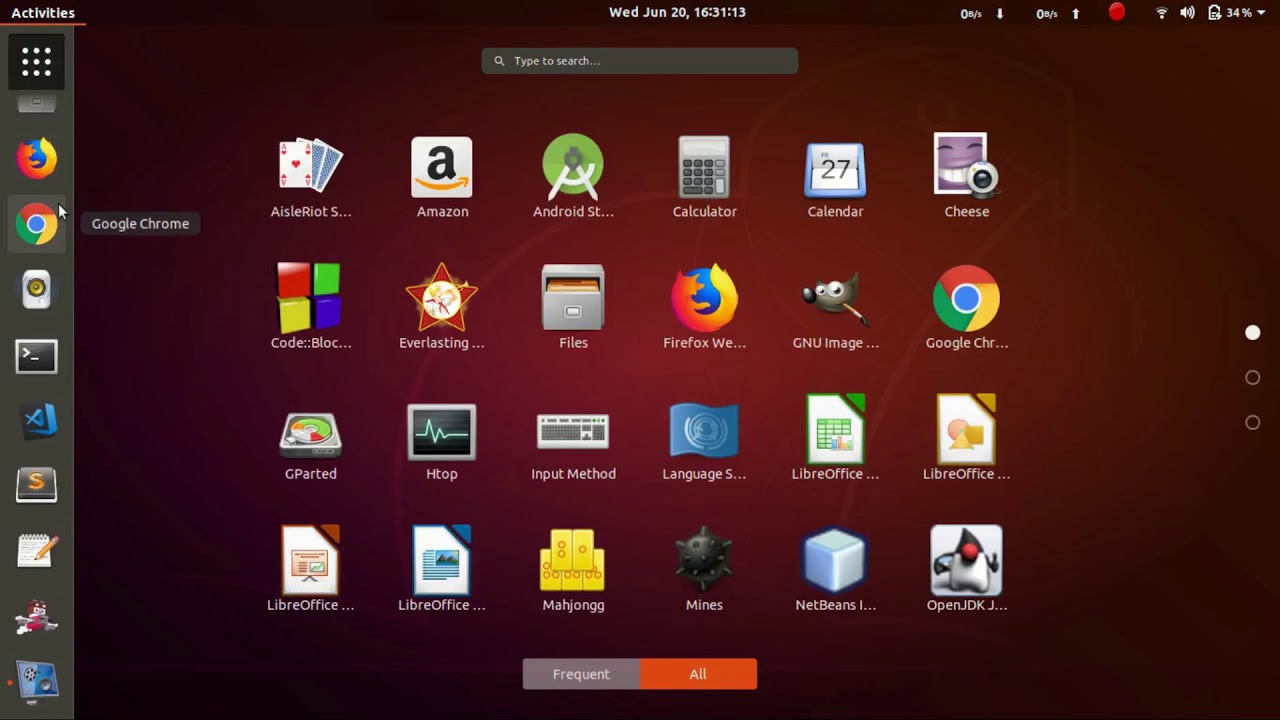Open GNU Image Manipulation Program
Viewport: 1280px width, 720px height.
pos(835,308)
